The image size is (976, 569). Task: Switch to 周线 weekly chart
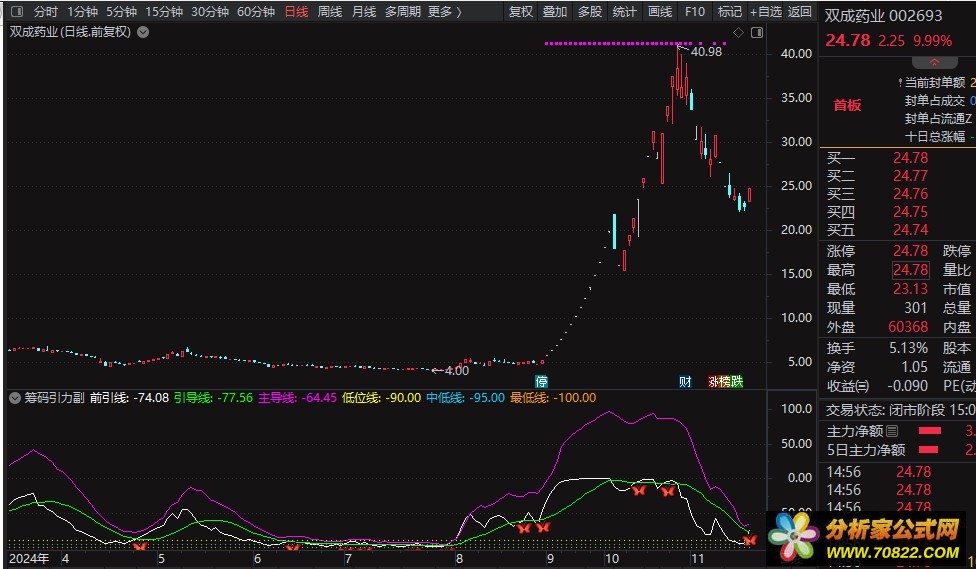[x=329, y=11]
